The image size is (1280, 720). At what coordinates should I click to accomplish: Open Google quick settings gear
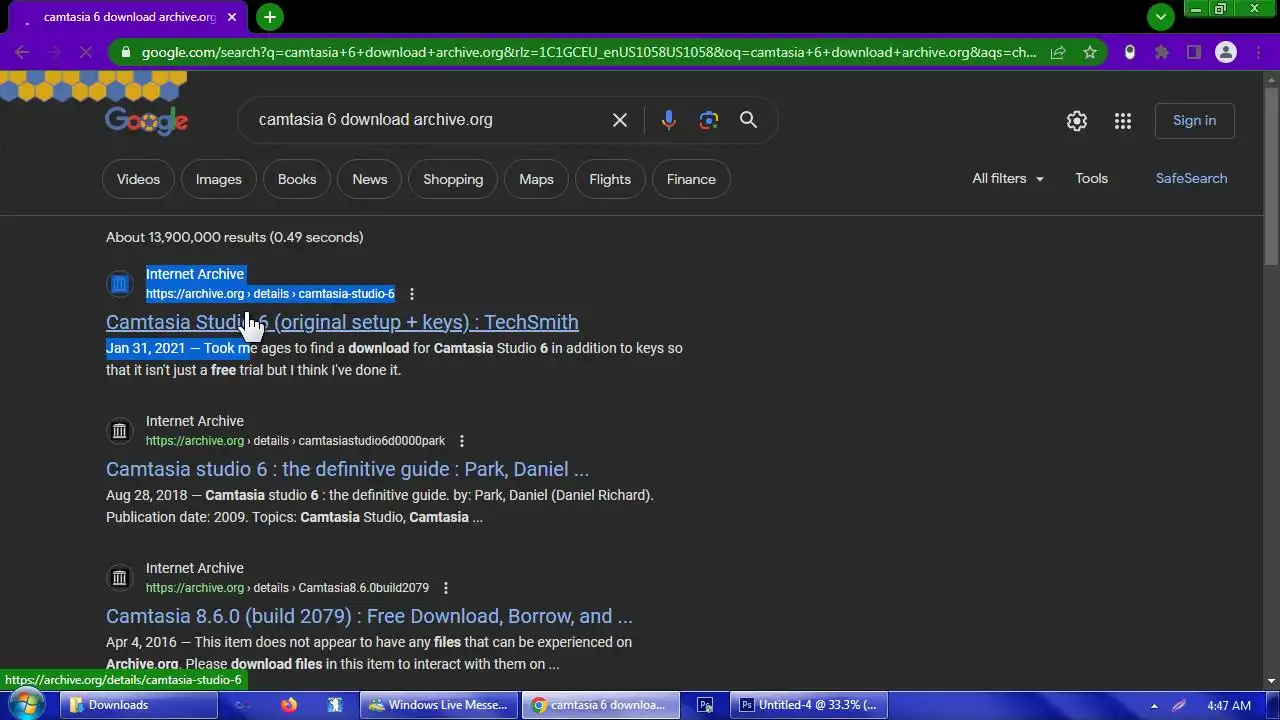(1077, 121)
